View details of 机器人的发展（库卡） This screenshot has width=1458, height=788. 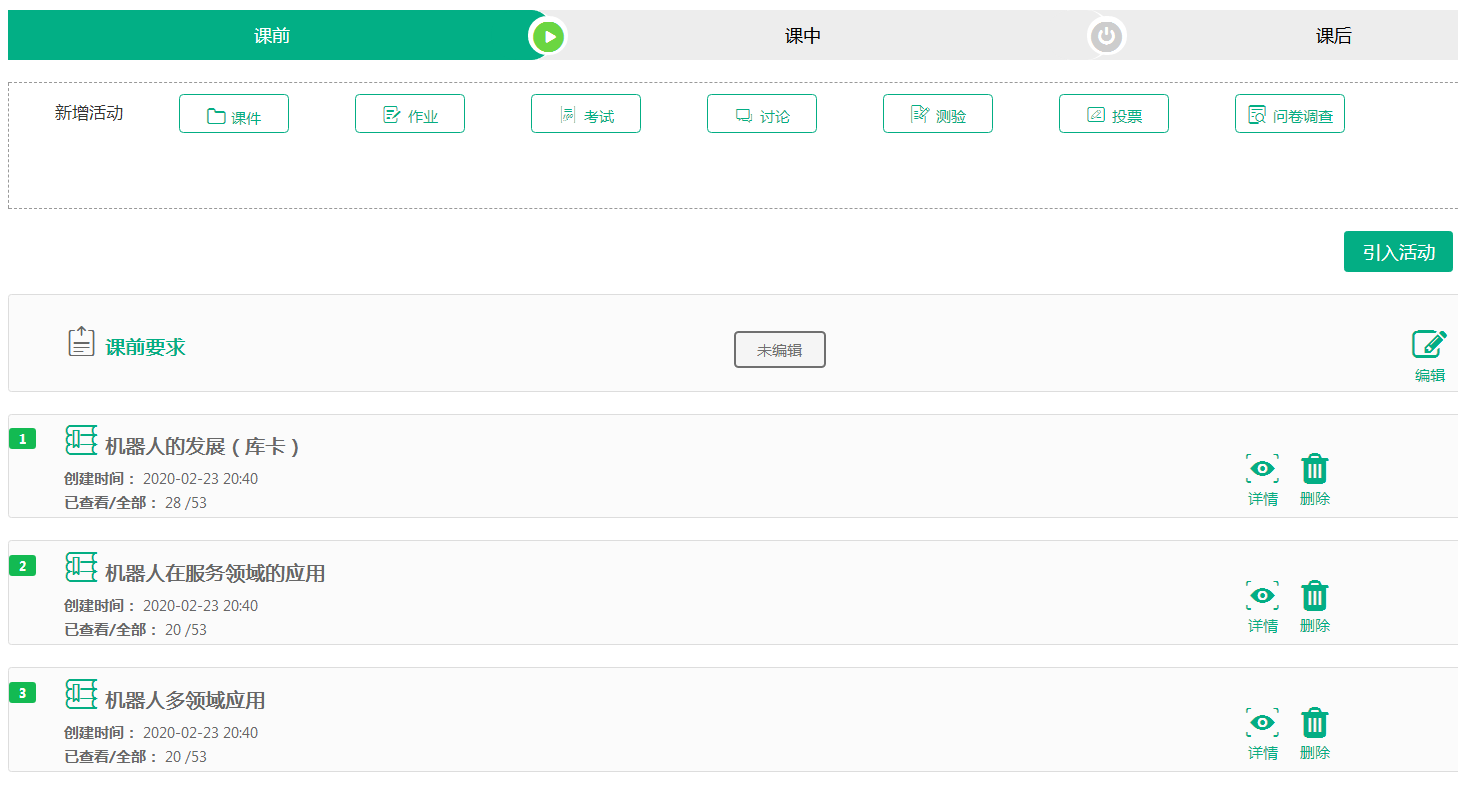point(1262,470)
